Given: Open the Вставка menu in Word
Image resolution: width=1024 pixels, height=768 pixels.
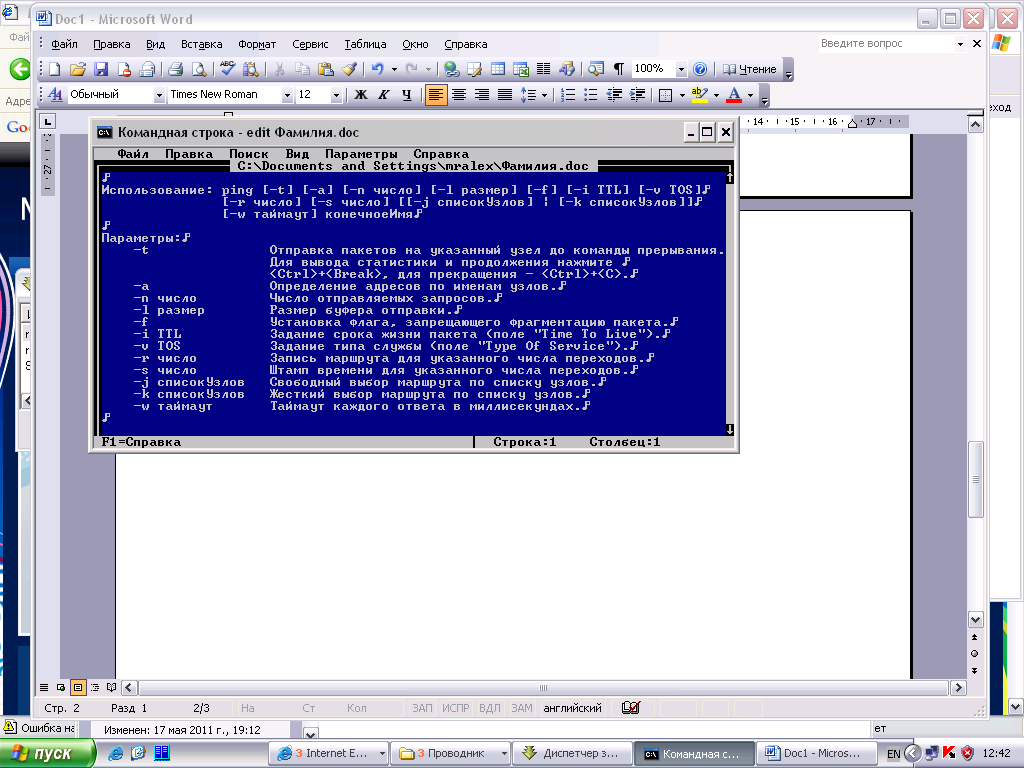Looking at the screenshot, I should coord(201,44).
